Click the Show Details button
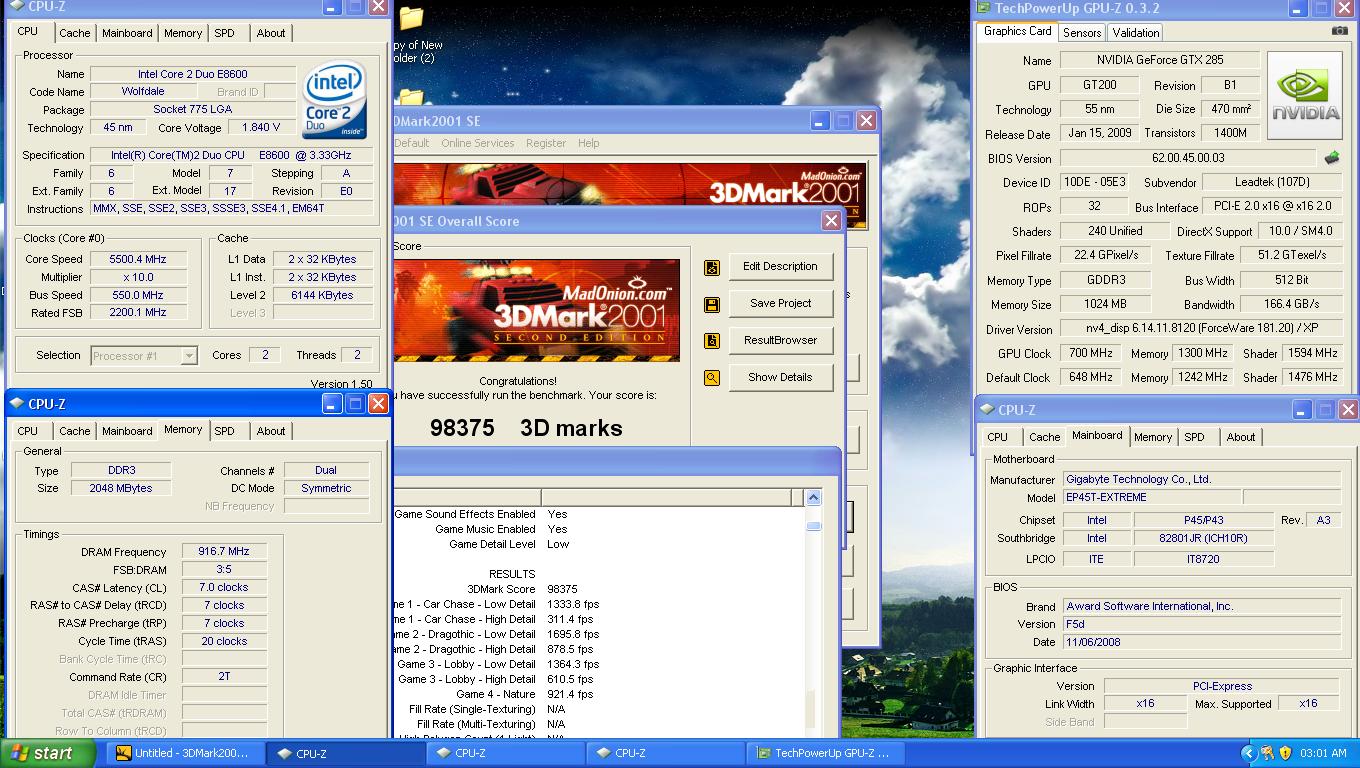This screenshot has width=1360, height=768. click(780, 378)
